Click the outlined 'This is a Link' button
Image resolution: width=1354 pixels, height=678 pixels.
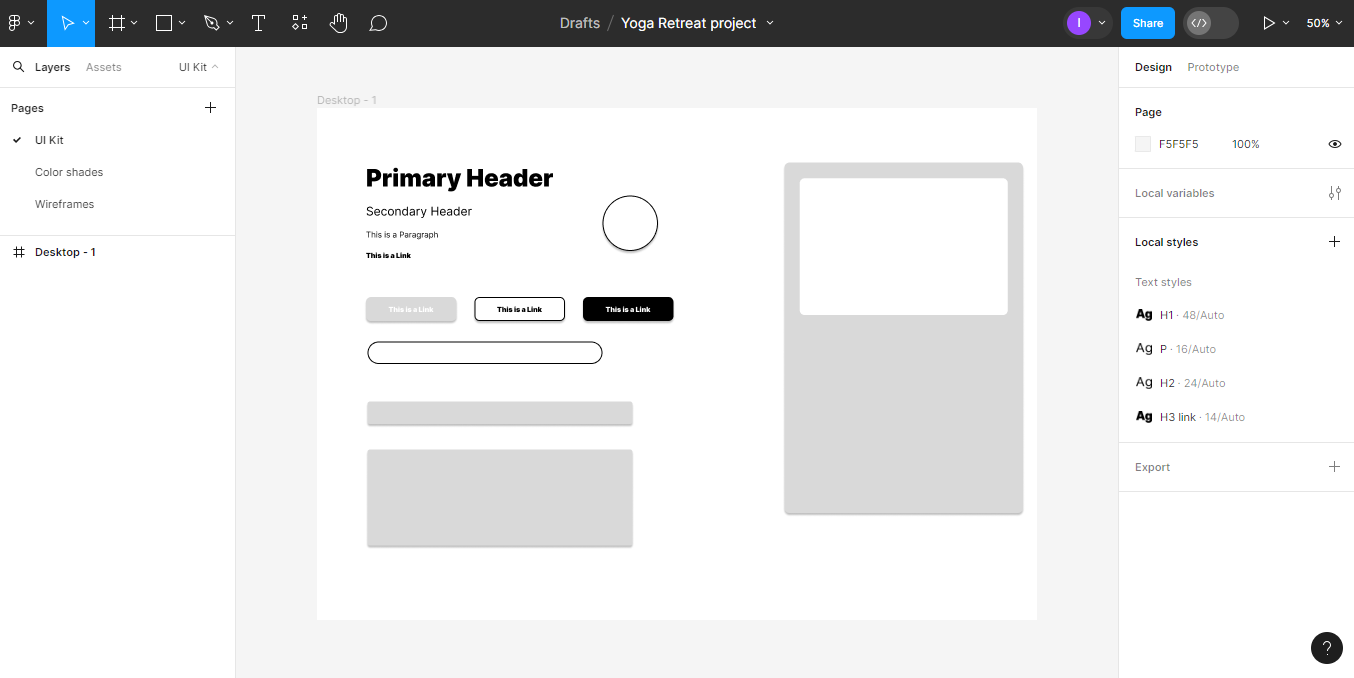[519, 309]
